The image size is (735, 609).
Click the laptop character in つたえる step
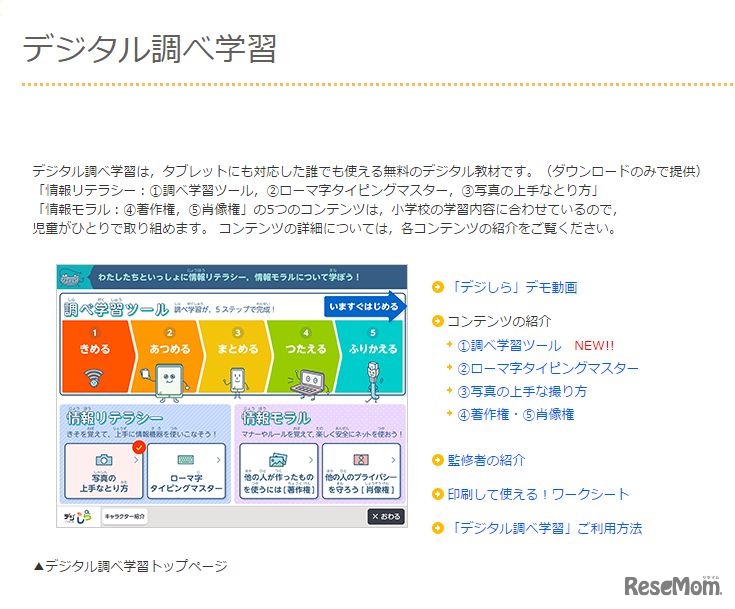309,383
